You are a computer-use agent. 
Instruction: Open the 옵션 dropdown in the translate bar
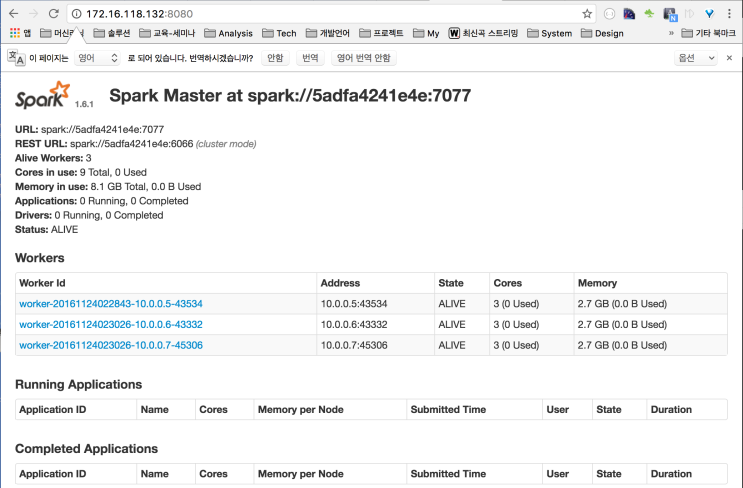click(695, 58)
